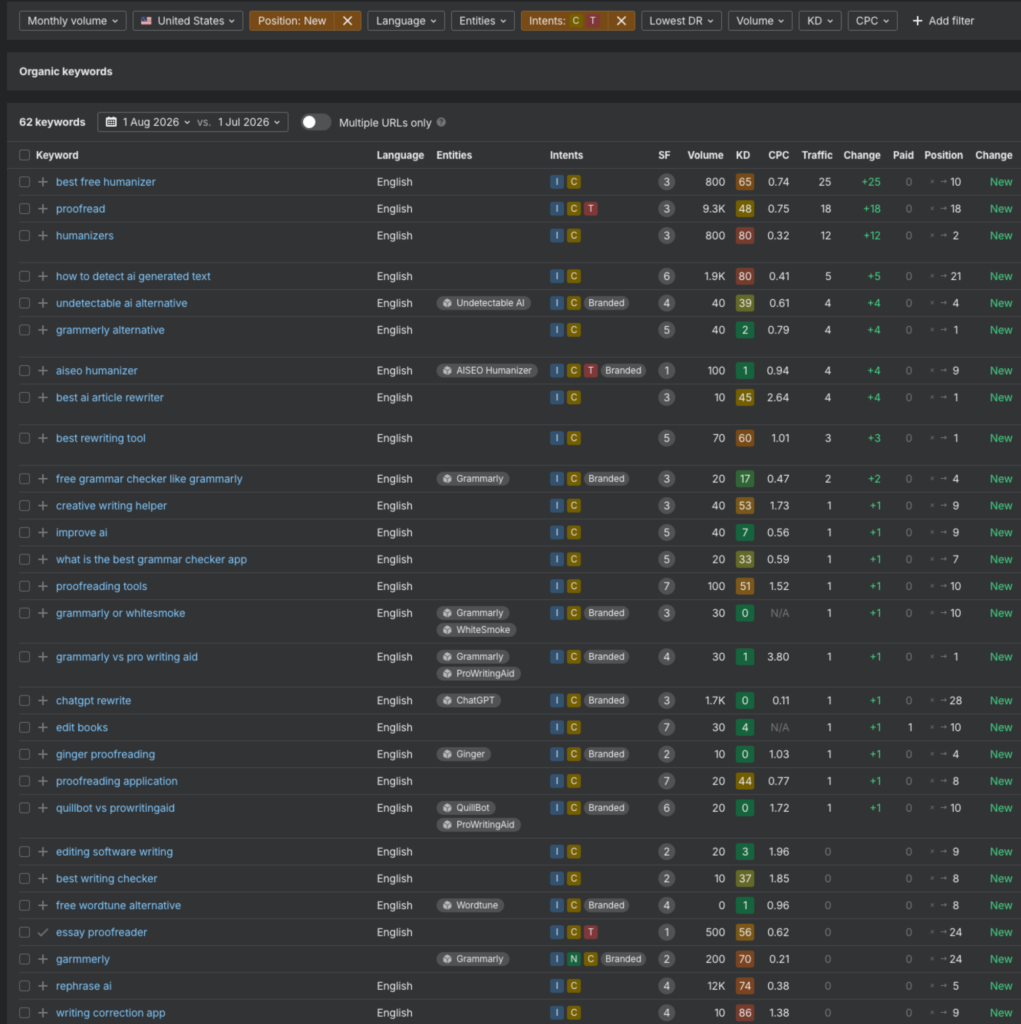Open the free wordtune alternative link

coord(118,905)
